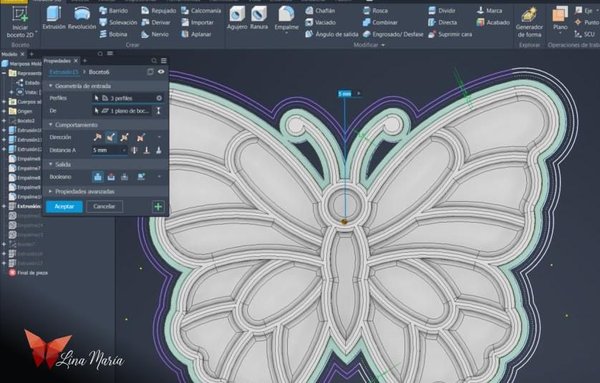Select the Ranura slot tool

(259, 18)
